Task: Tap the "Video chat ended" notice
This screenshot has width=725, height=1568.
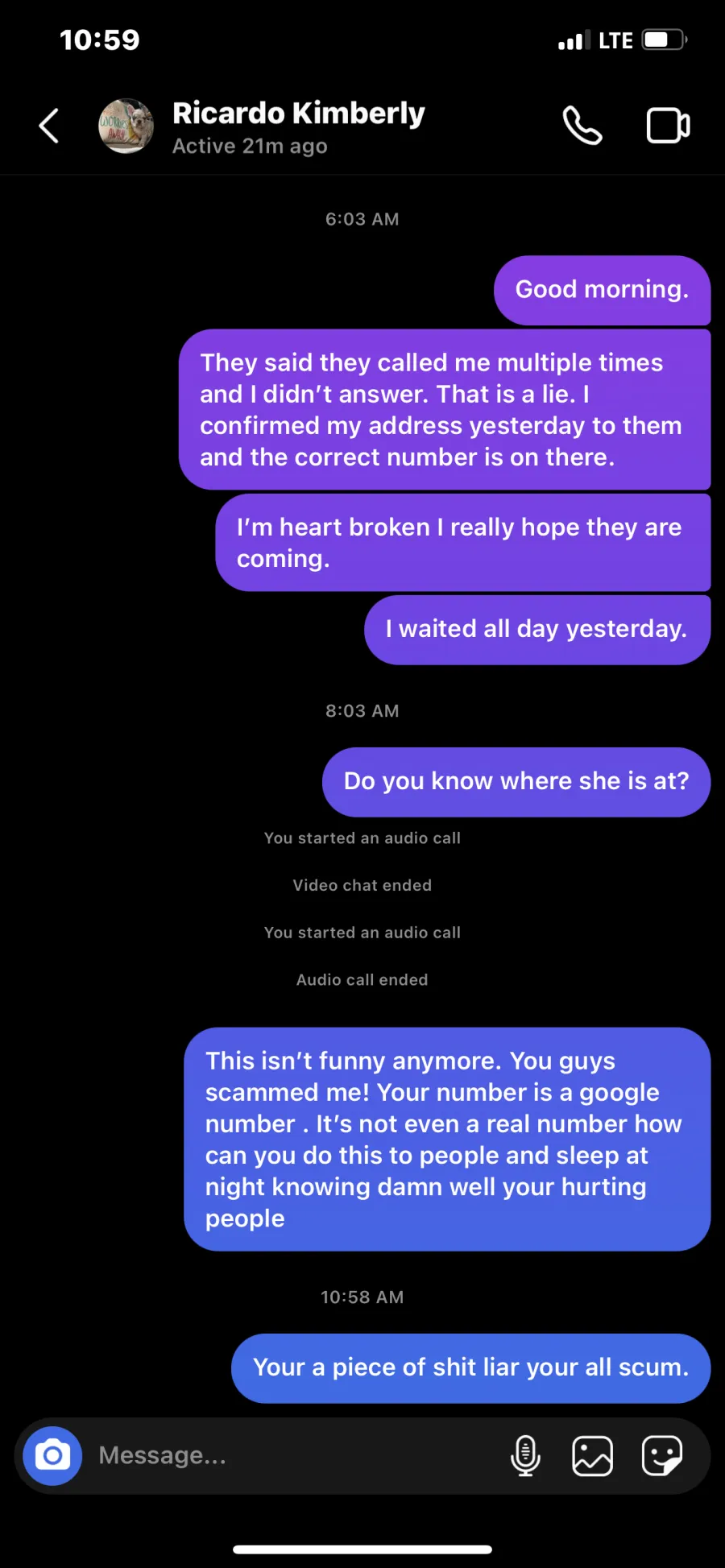Action: coord(362,885)
